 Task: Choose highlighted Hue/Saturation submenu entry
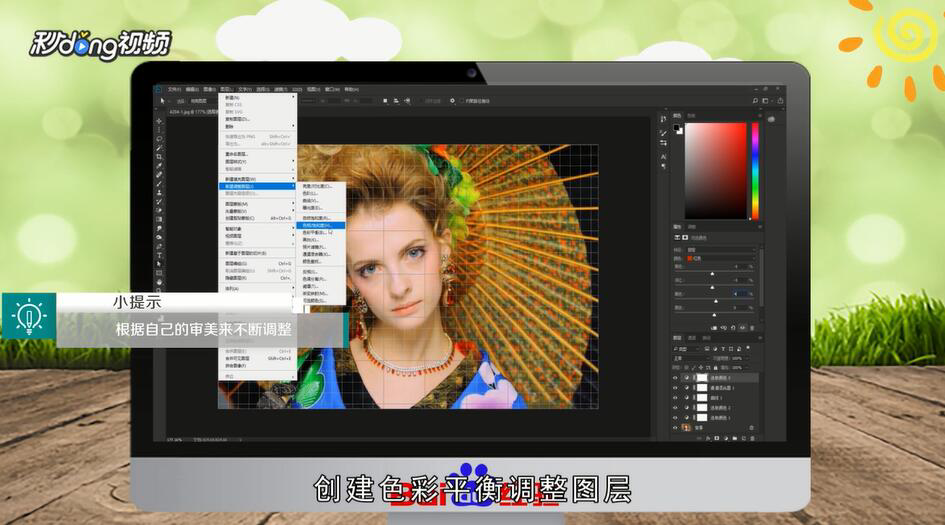pos(321,225)
